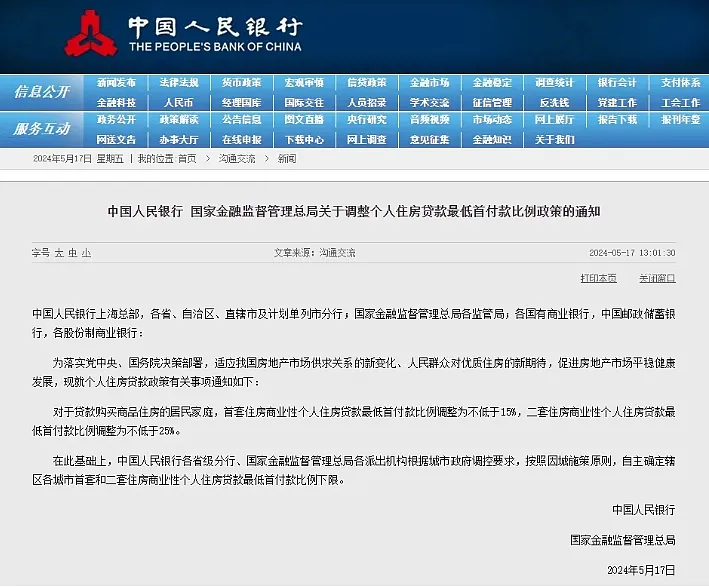This screenshot has height=587, width=709.
Task: Open 国际交往 section
Action: (304, 103)
